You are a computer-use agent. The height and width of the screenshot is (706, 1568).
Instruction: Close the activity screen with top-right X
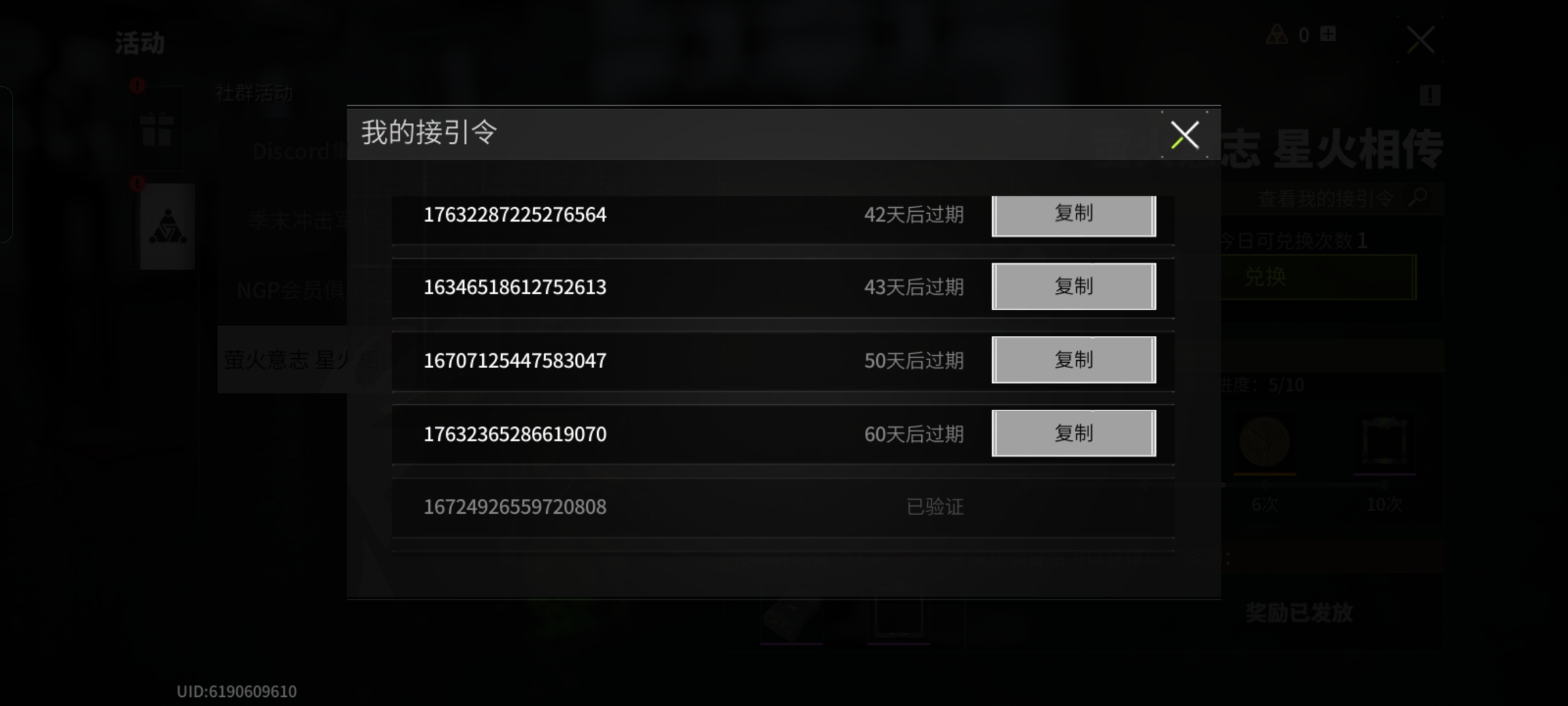[1420, 40]
